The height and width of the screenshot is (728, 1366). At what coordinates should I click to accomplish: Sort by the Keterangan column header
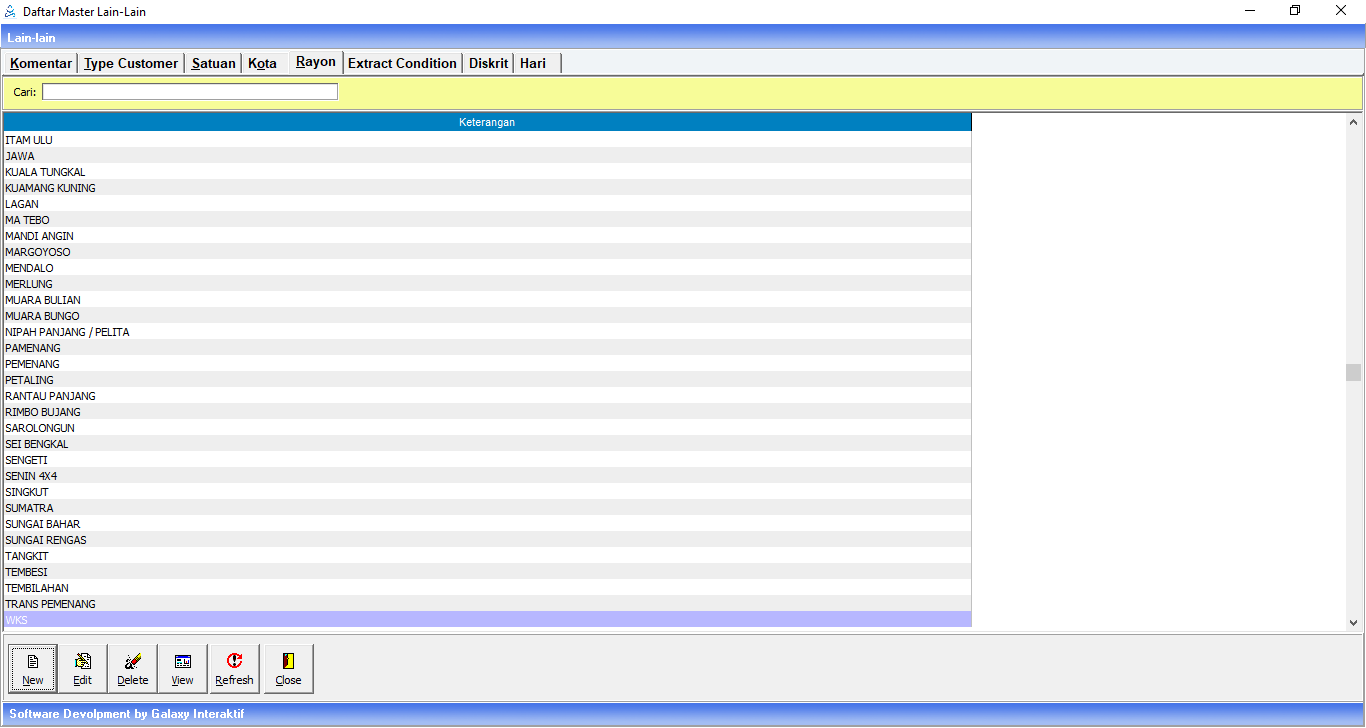[x=486, y=122]
